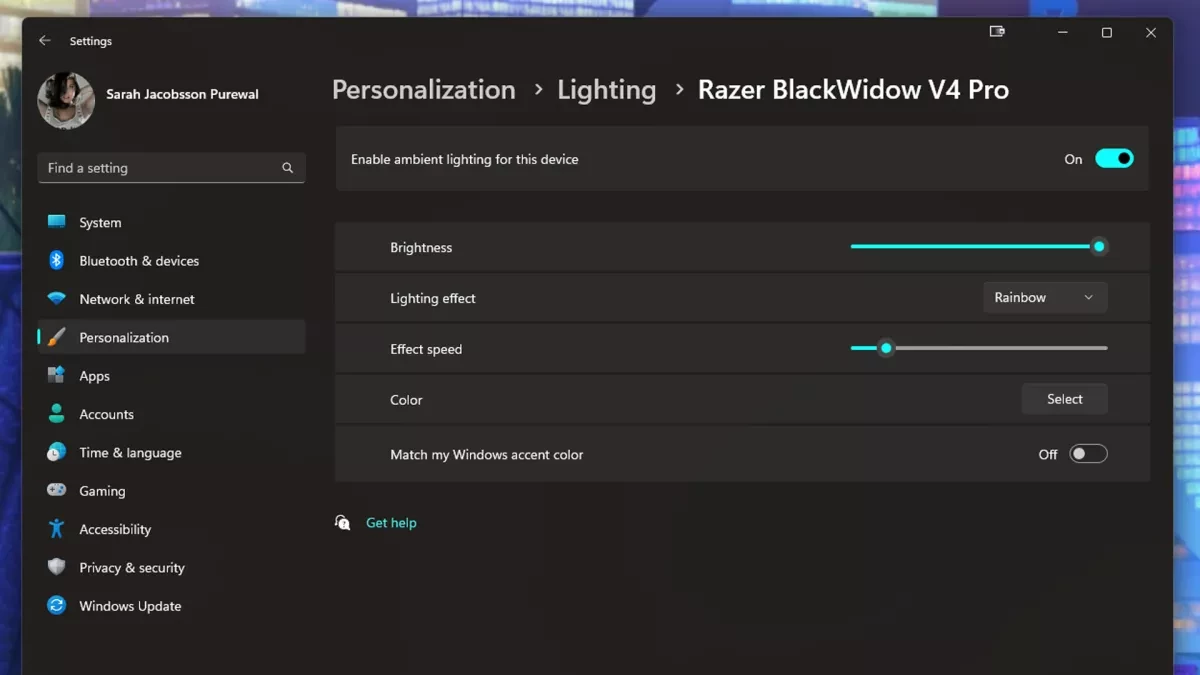Open the Get help link
Image resolution: width=1200 pixels, height=675 pixels.
click(x=391, y=522)
